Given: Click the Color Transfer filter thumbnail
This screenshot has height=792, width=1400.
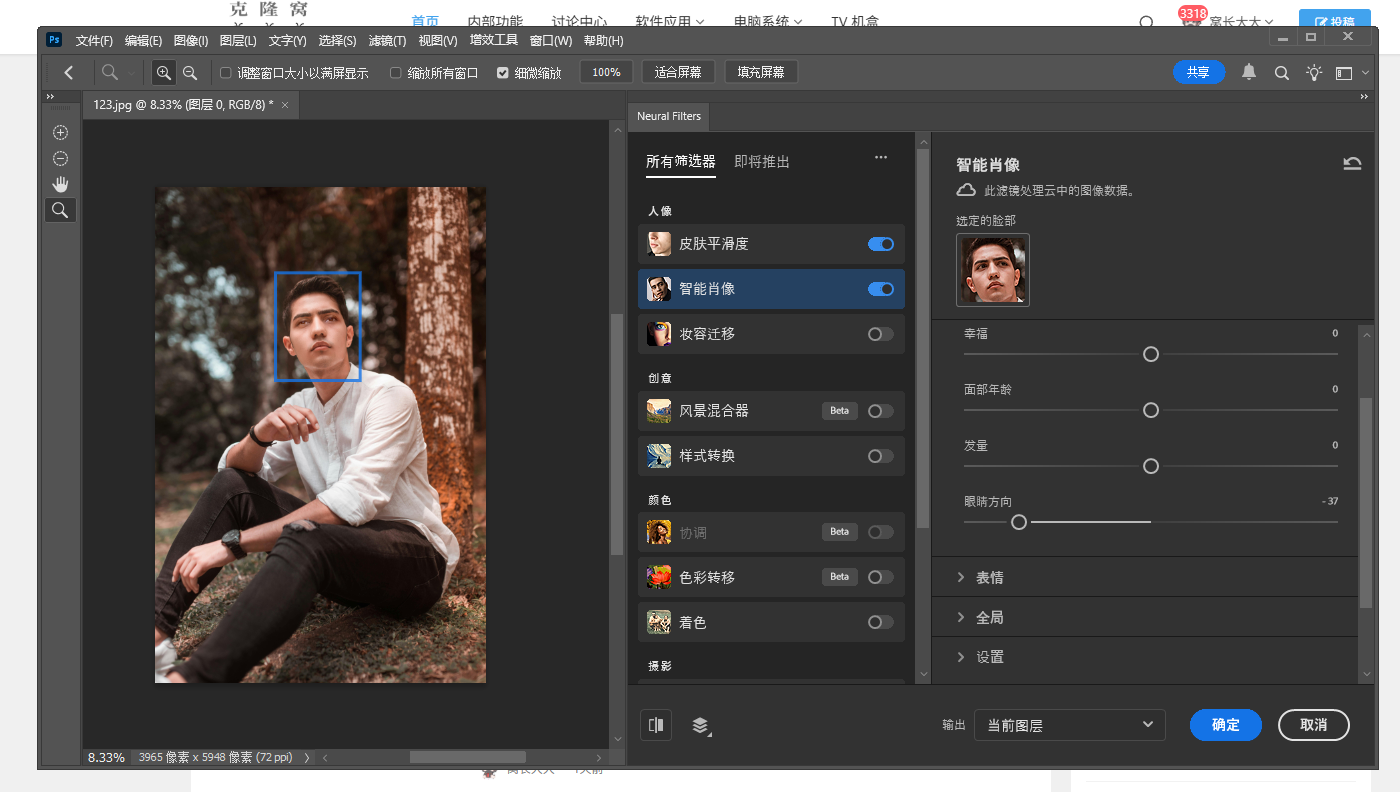Looking at the screenshot, I should [x=658, y=577].
